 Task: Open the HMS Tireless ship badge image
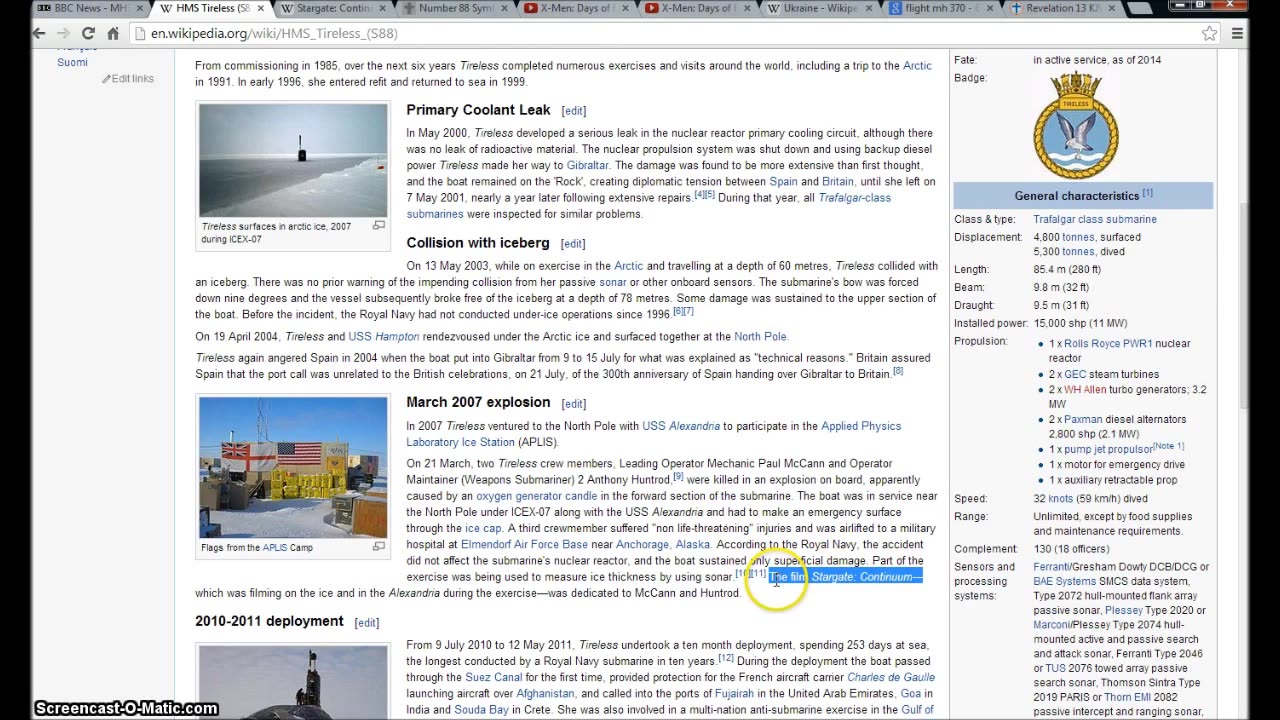tap(1076, 125)
